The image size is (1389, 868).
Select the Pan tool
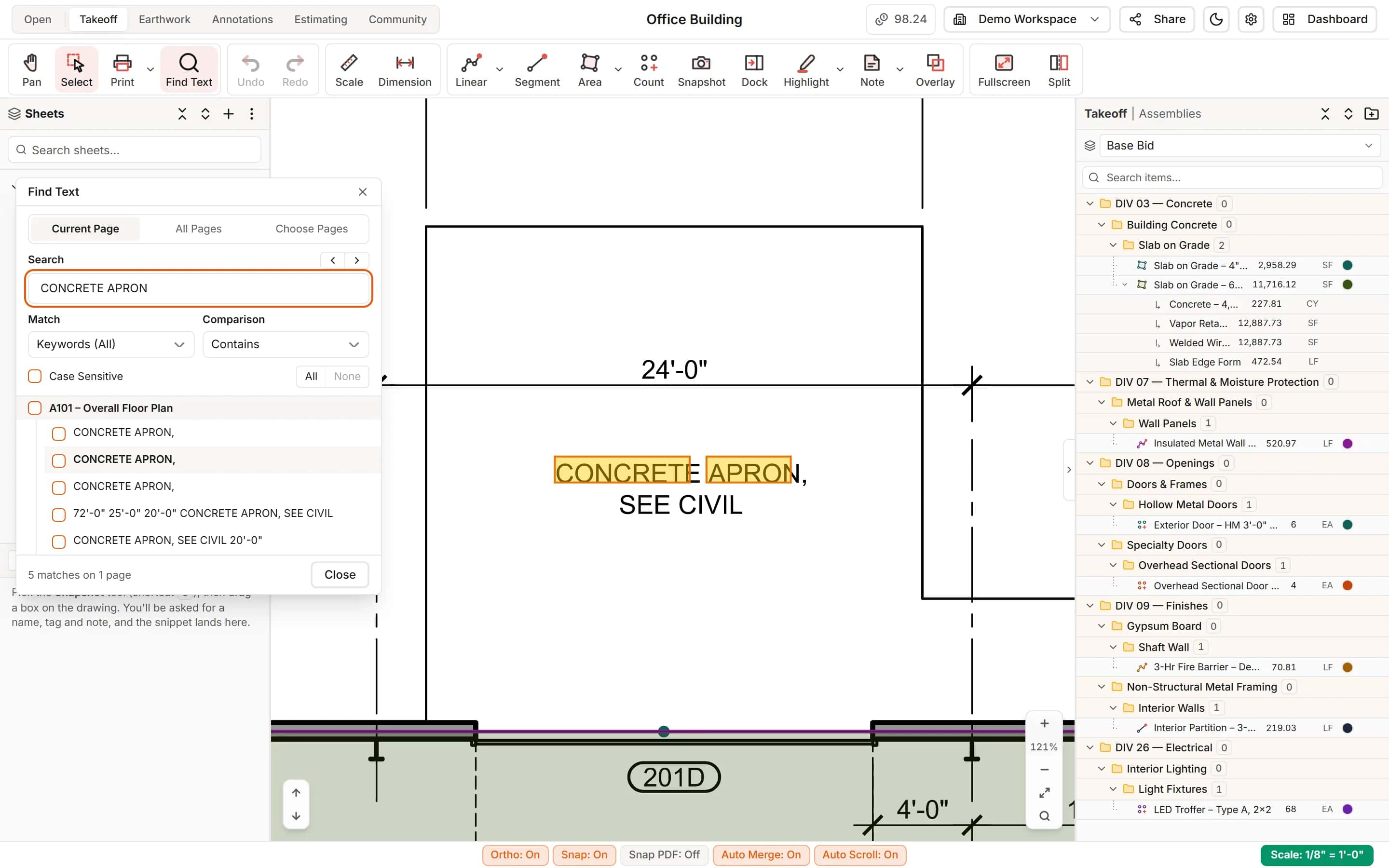click(31, 69)
